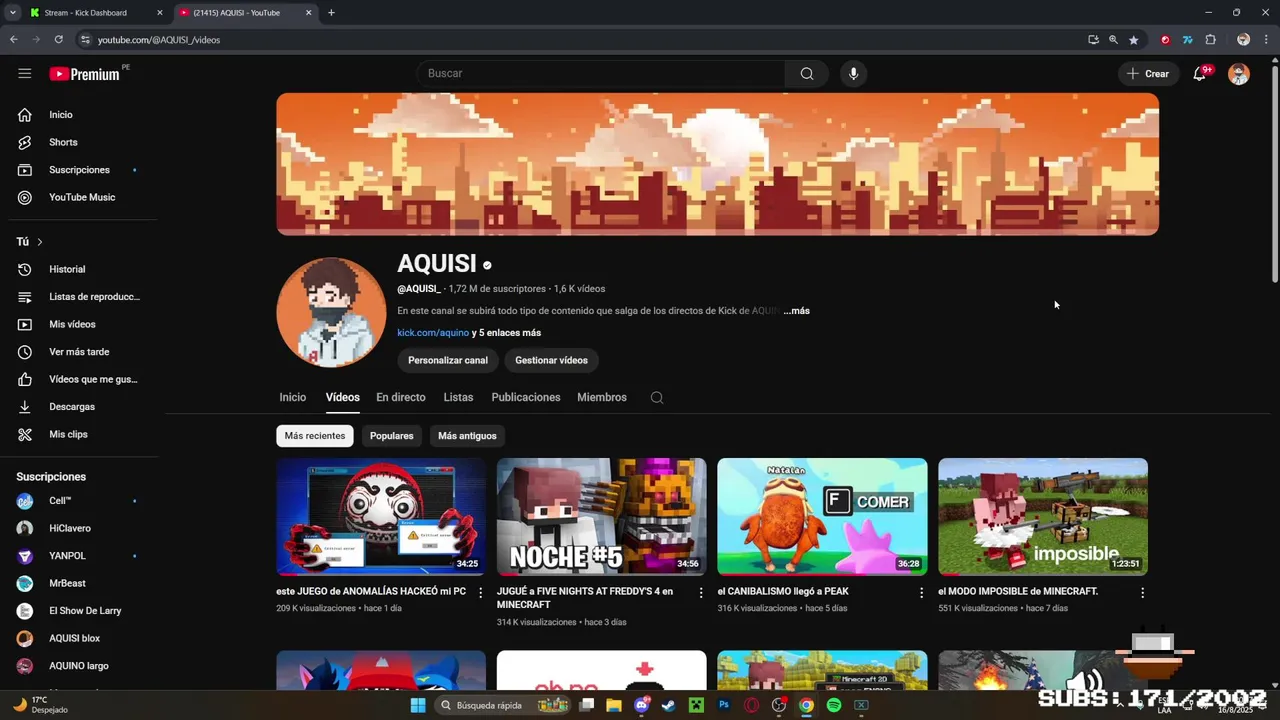
Task: Open Steam from taskbar
Action: 668,705
